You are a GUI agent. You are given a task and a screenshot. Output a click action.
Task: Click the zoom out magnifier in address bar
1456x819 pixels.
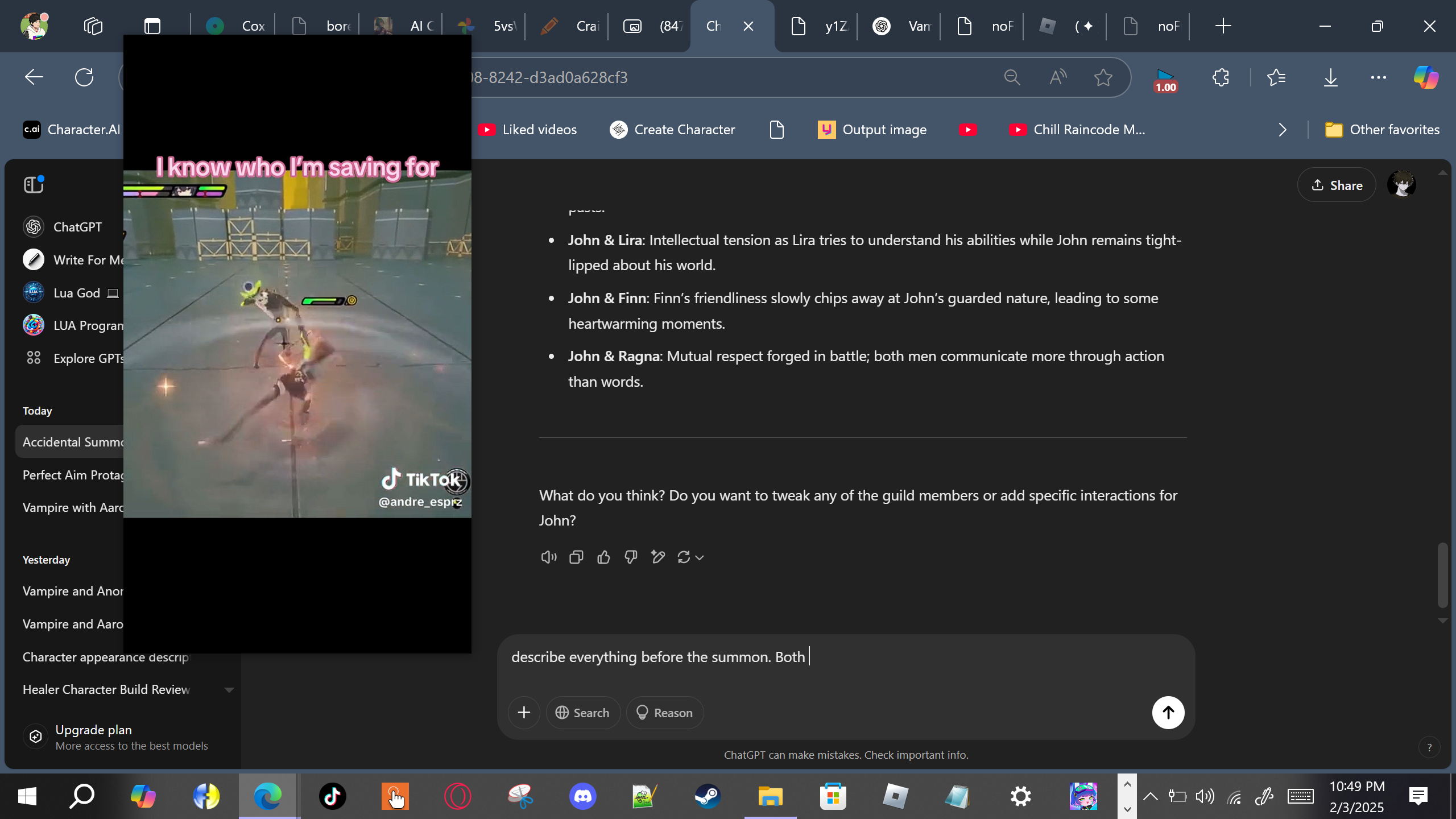(x=1012, y=77)
